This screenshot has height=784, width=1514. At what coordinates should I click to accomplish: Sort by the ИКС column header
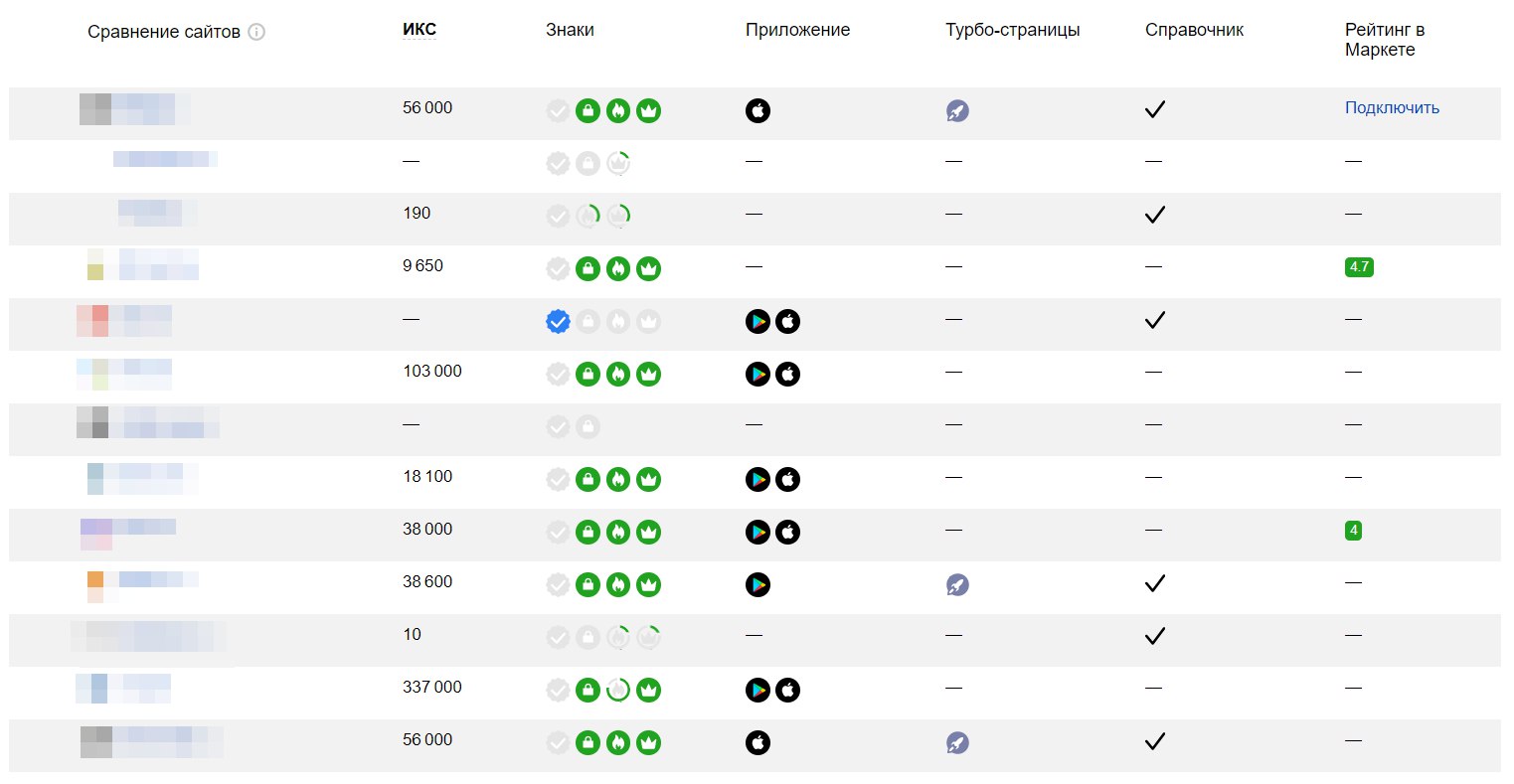(420, 30)
